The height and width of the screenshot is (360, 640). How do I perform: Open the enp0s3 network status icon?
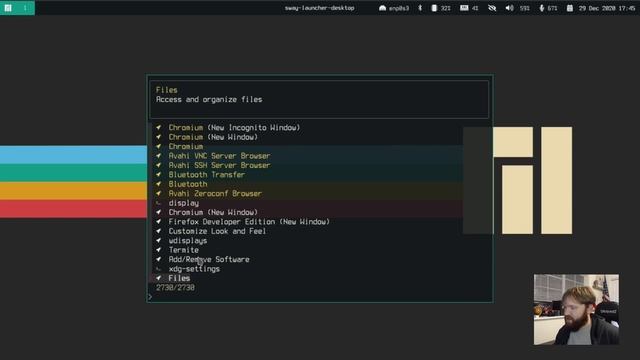pyautogui.click(x=382, y=8)
